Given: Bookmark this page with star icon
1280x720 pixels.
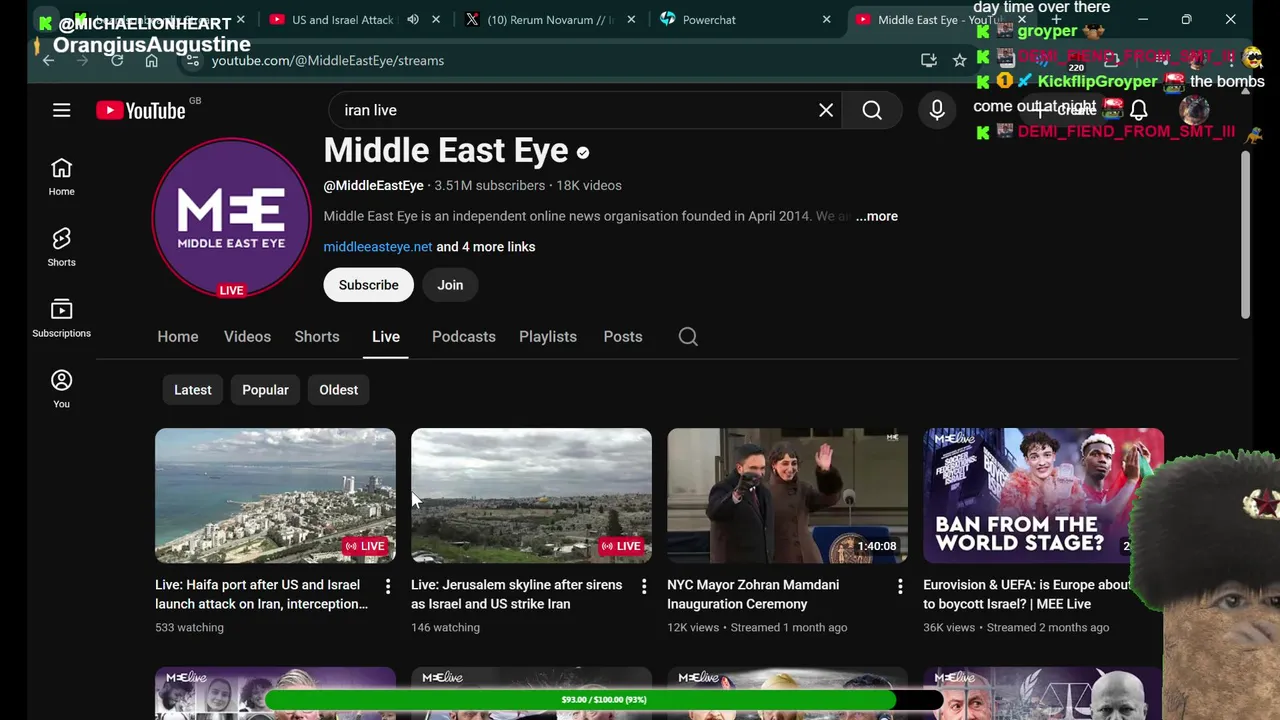Looking at the screenshot, I should pyautogui.click(x=960, y=60).
